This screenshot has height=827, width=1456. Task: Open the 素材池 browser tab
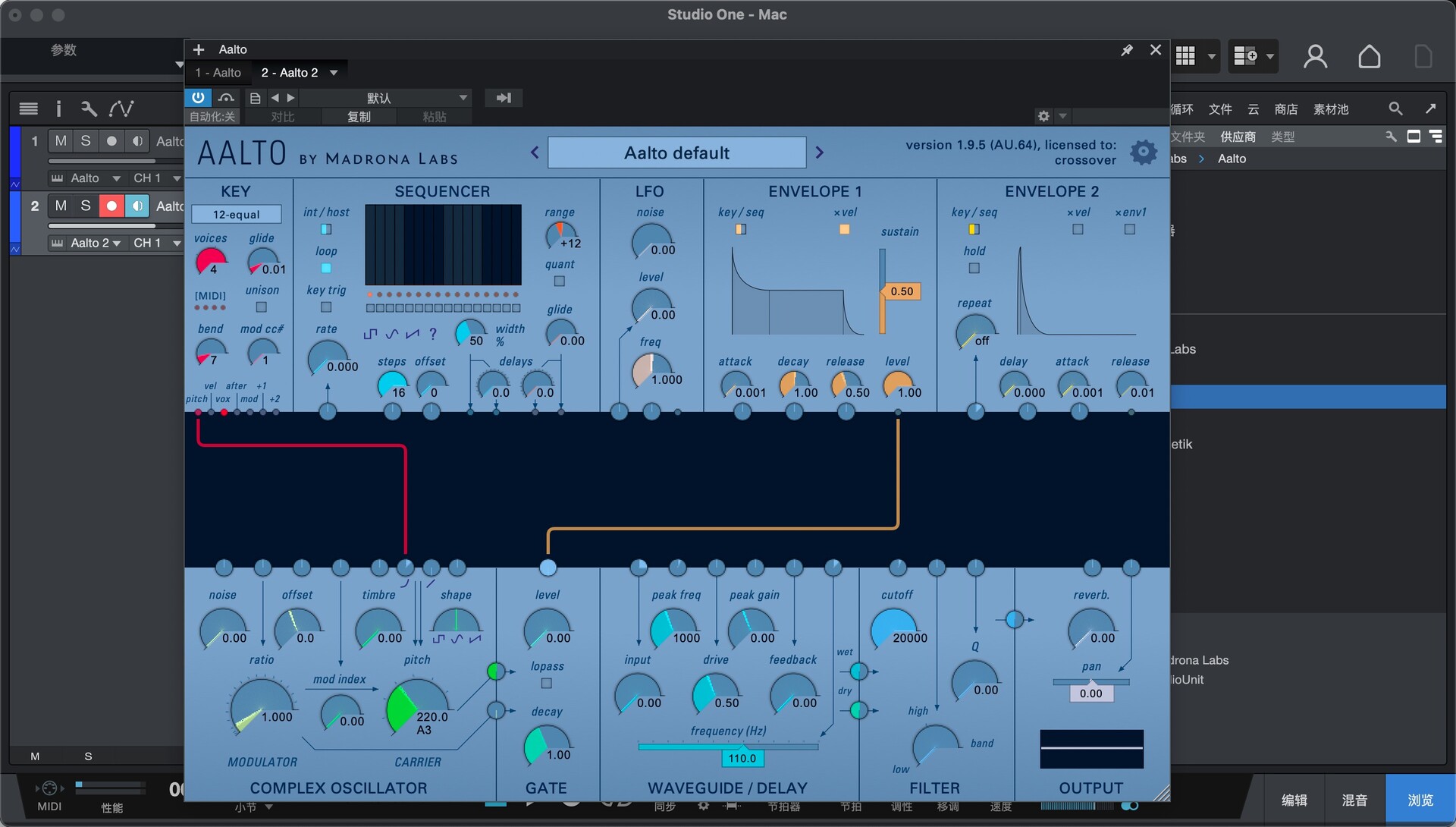pyautogui.click(x=1331, y=109)
